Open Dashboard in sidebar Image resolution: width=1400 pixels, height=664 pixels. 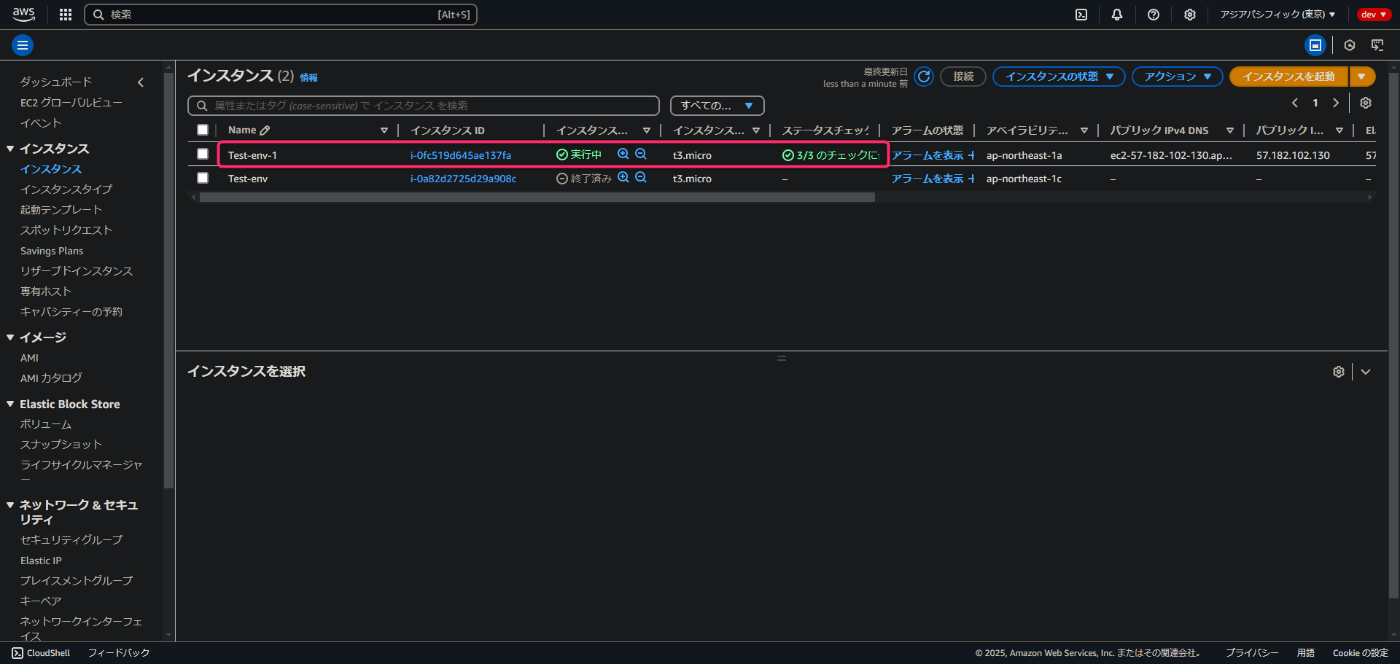pos(56,82)
